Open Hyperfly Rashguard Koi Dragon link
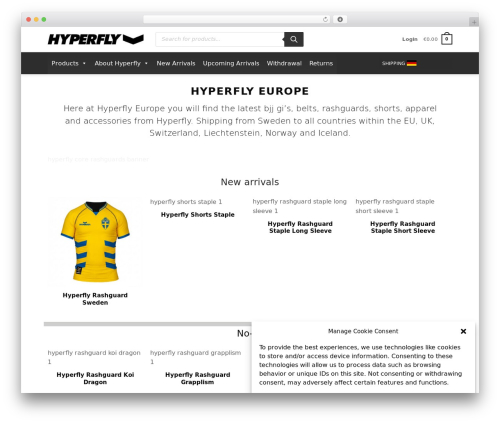 [x=95, y=378]
